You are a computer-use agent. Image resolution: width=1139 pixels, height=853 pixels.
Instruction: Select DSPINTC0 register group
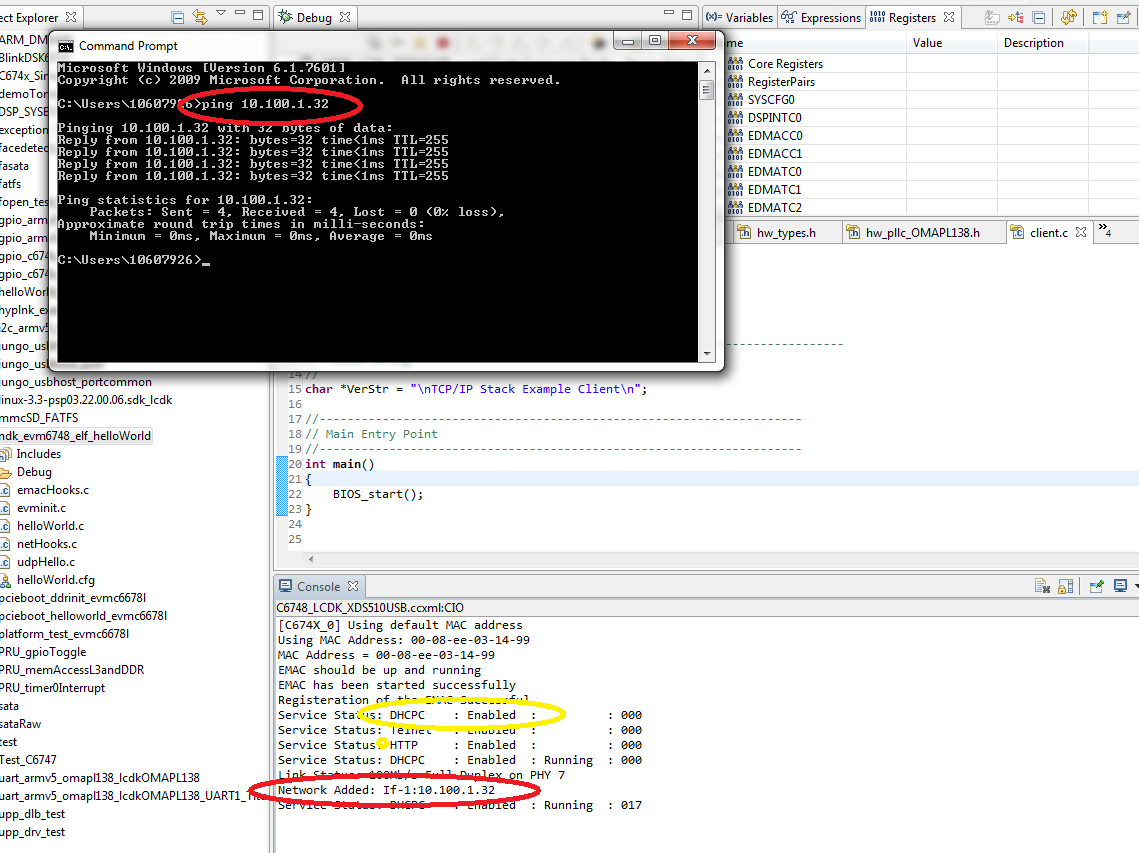(x=775, y=118)
